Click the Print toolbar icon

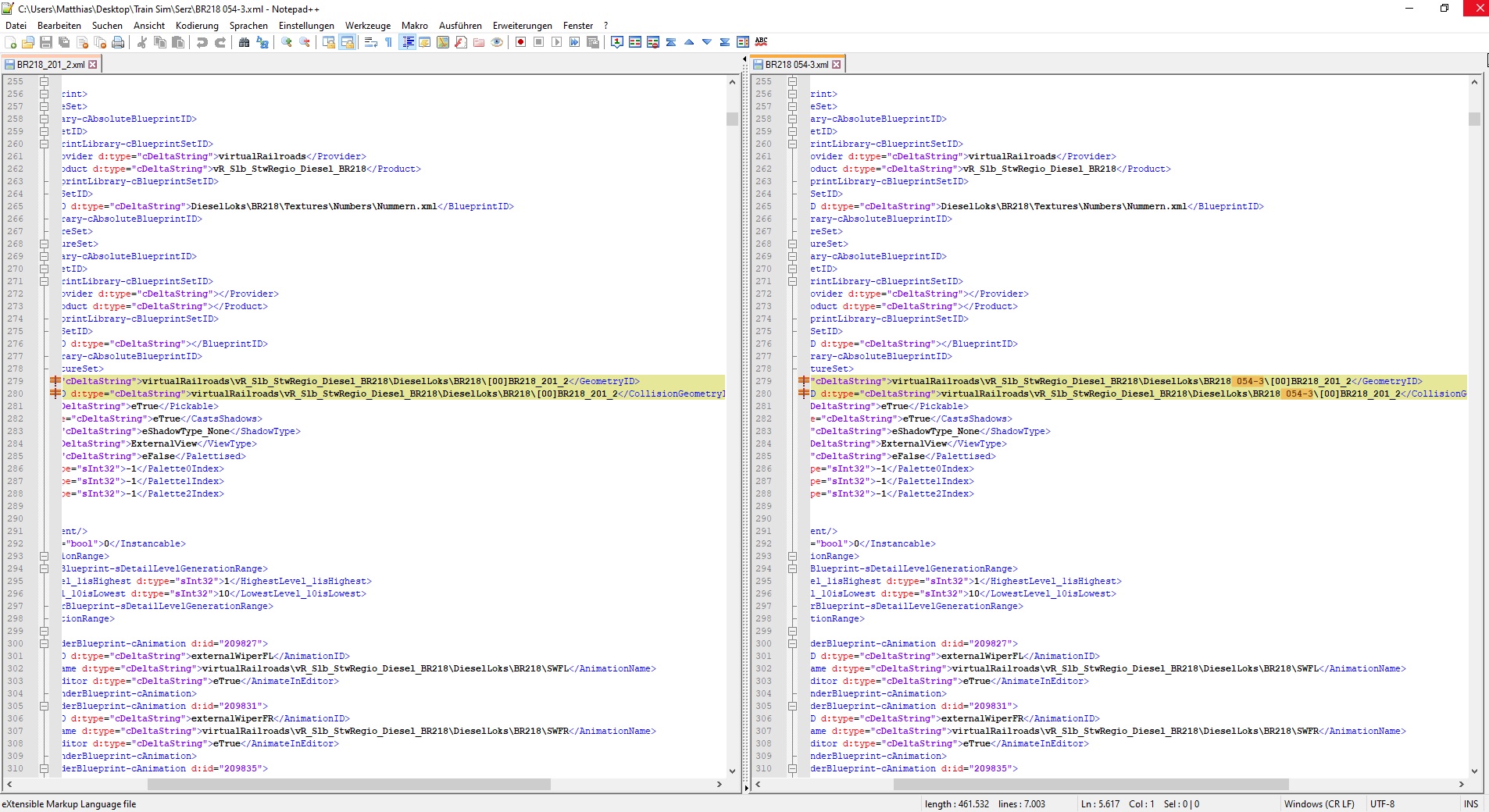pos(118,42)
